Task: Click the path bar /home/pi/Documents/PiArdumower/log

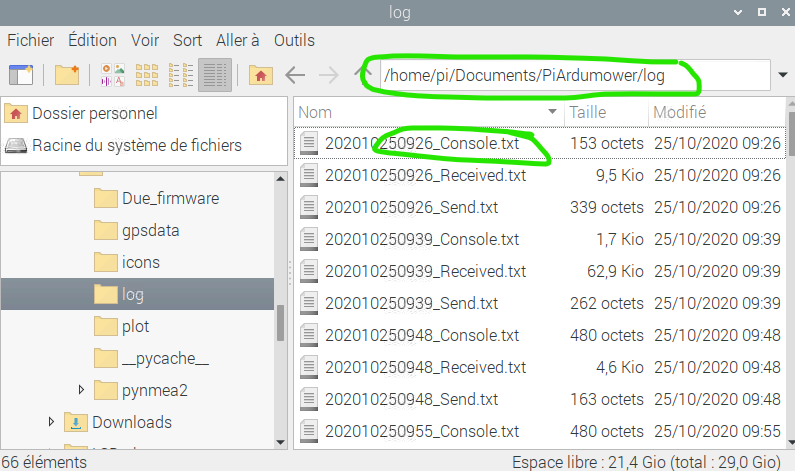Action: pyautogui.click(x=575, y=75)
